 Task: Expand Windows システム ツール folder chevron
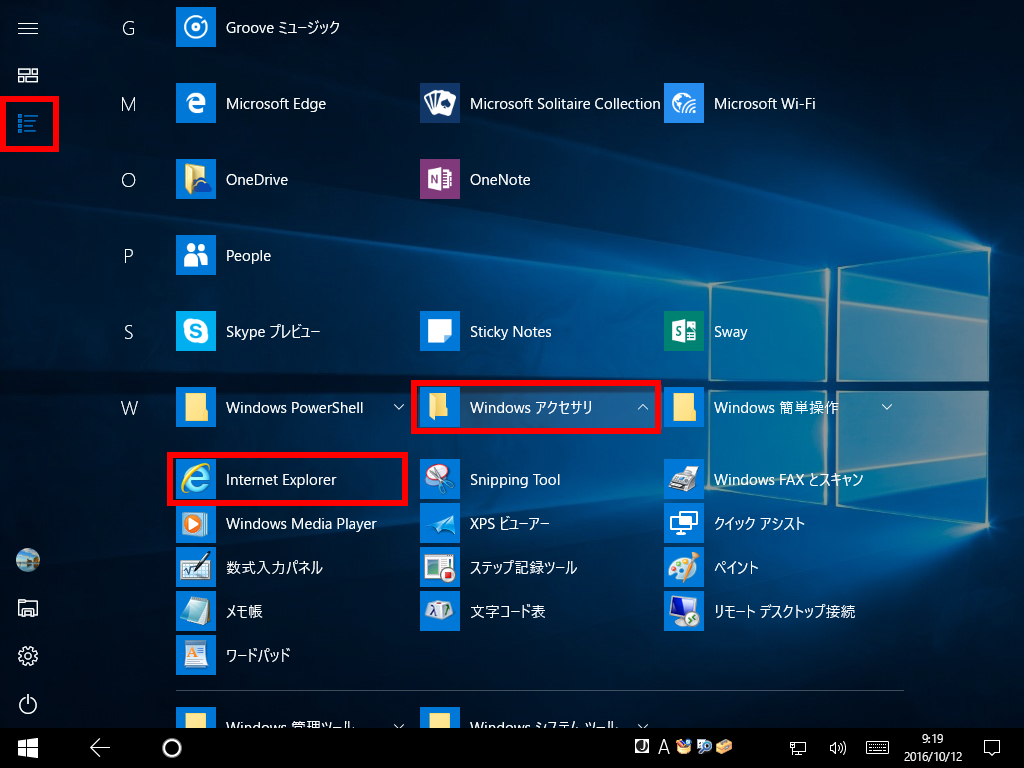click(643, 726)
